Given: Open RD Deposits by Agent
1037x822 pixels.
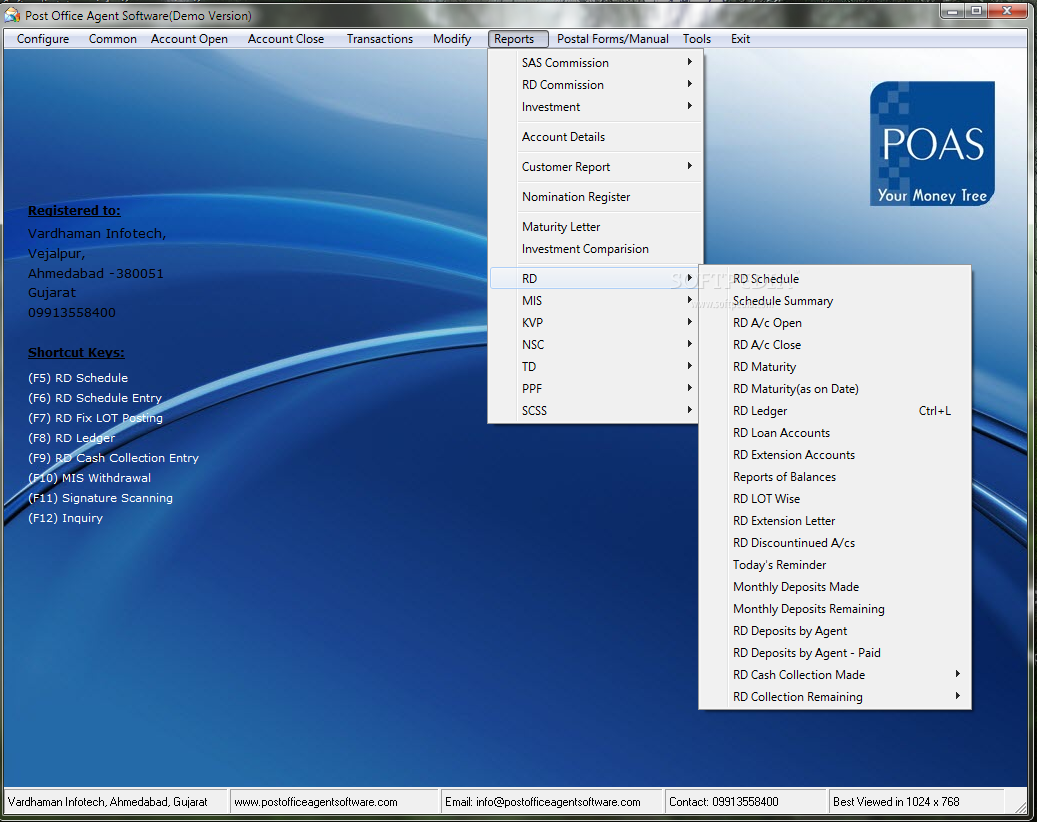Looking at the screenshot, I should [x=835, y=630].
